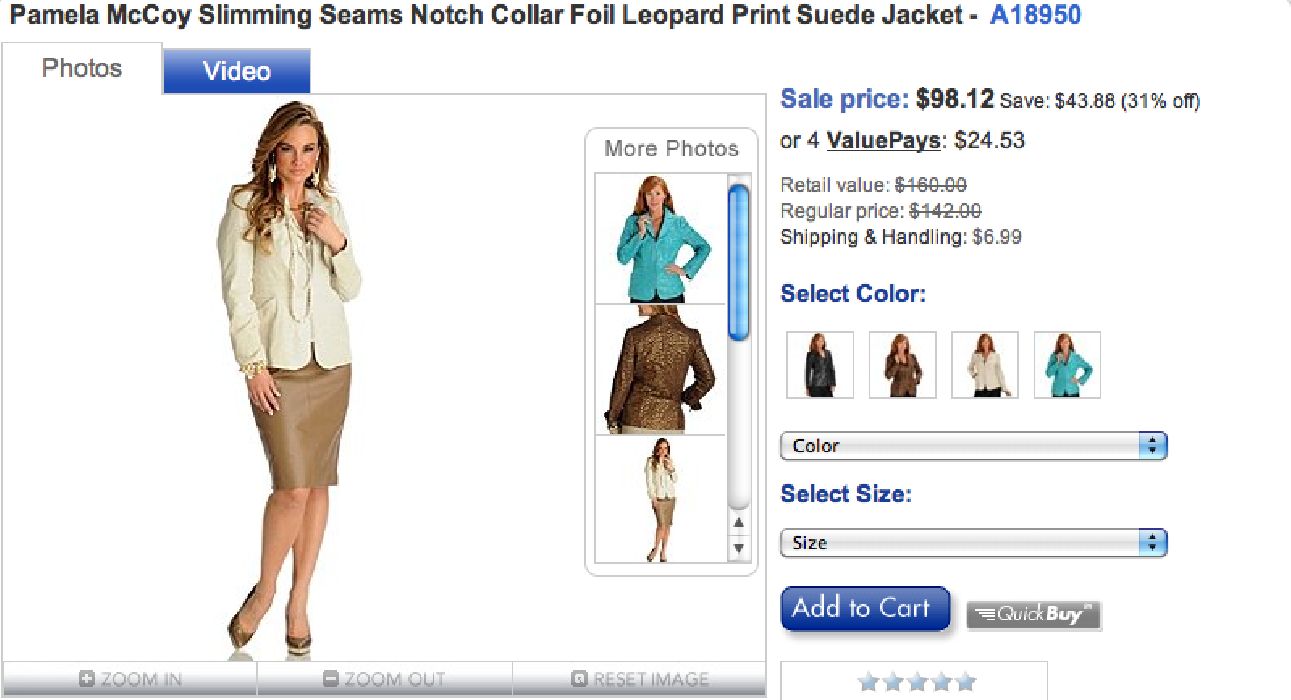Choose the brown leopard jacket swatch
The width and height of the screenshot is (1291, 700).
pos(902,365)
